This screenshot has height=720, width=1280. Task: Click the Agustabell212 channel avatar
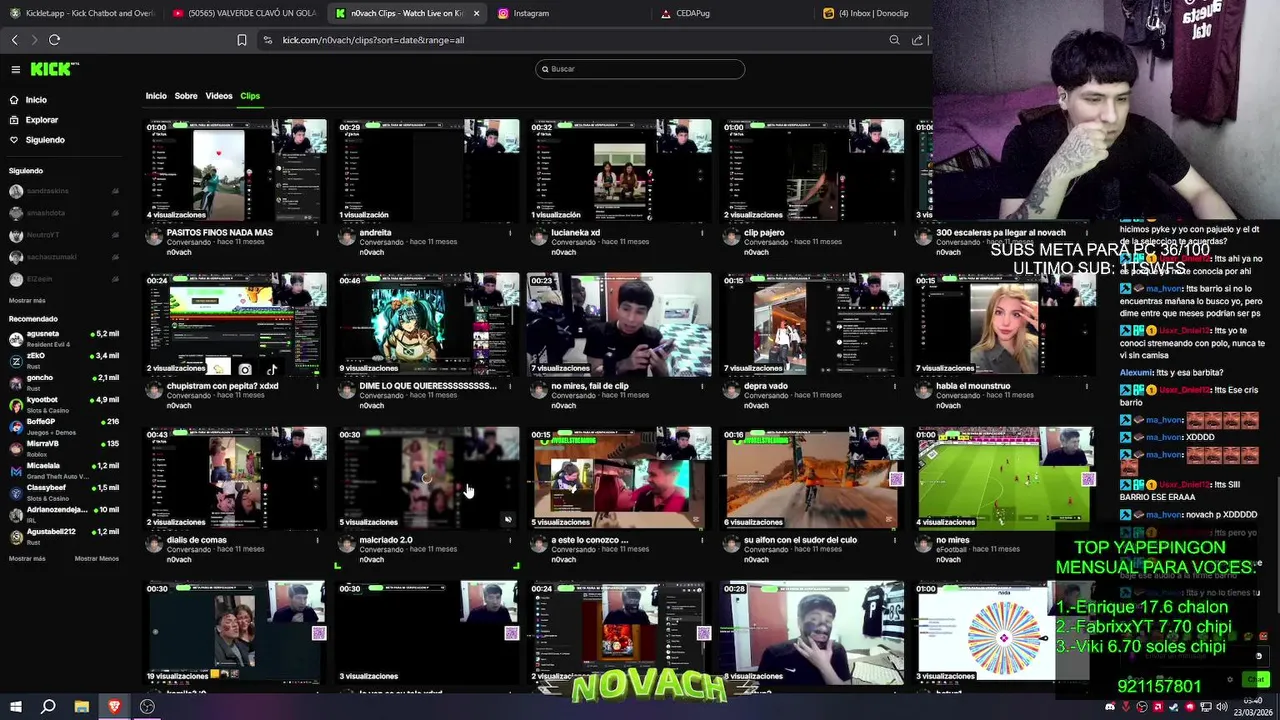[16, 537]
